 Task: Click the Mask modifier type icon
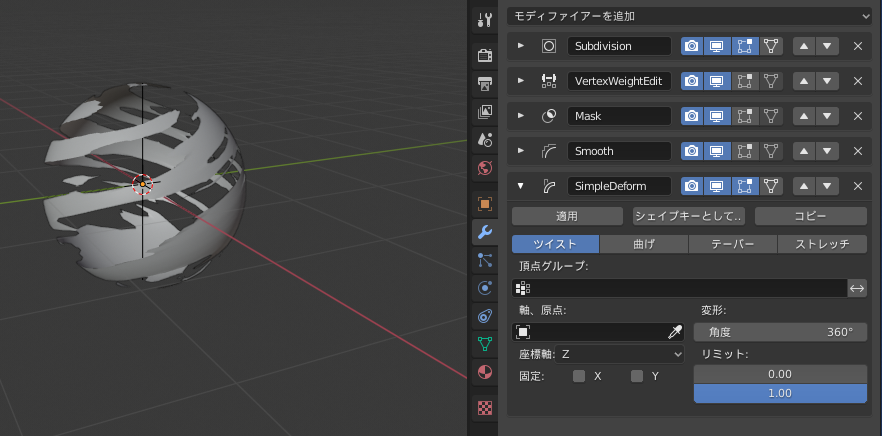(548, 116)
